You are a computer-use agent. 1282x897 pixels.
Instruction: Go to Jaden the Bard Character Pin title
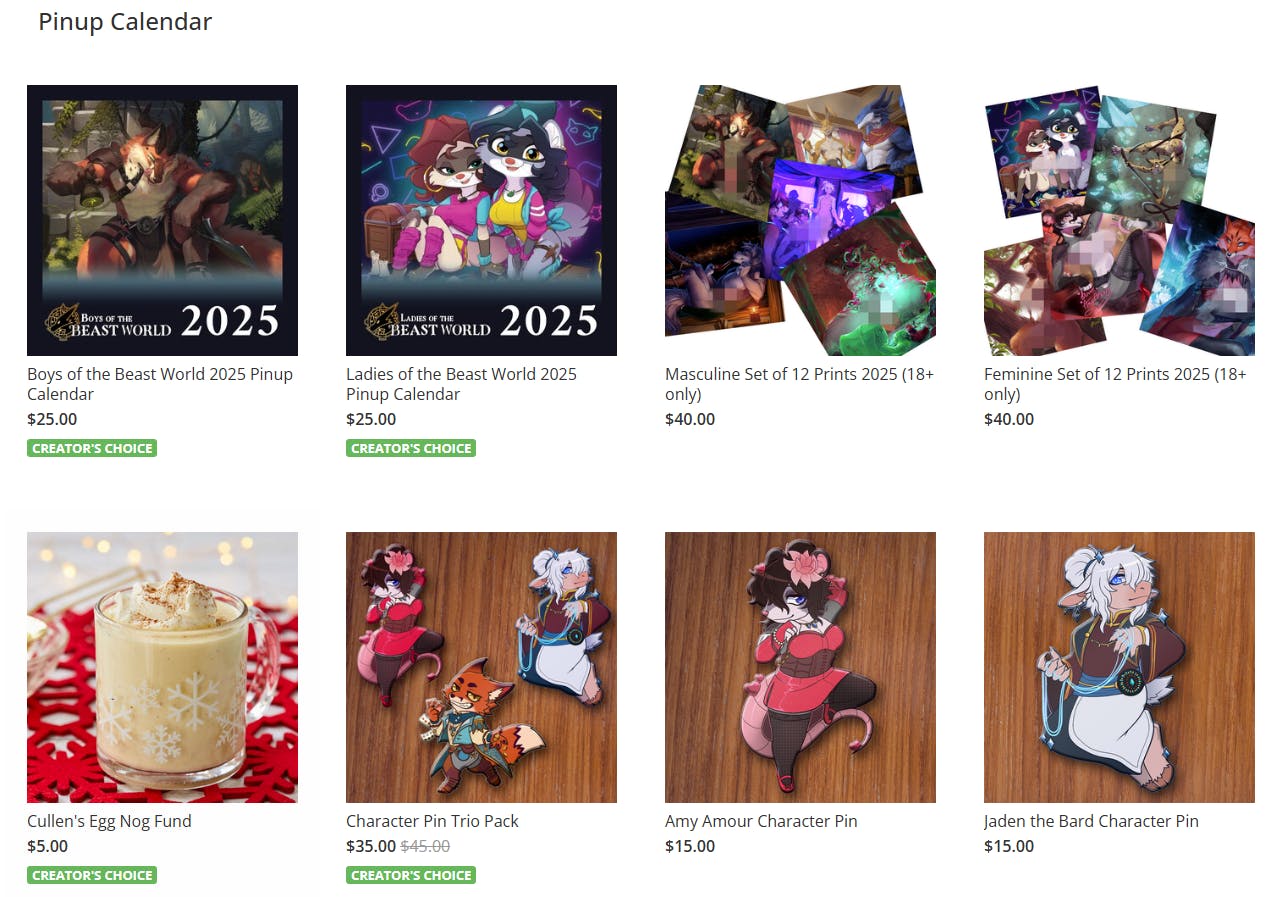[x=1091, y=821]
